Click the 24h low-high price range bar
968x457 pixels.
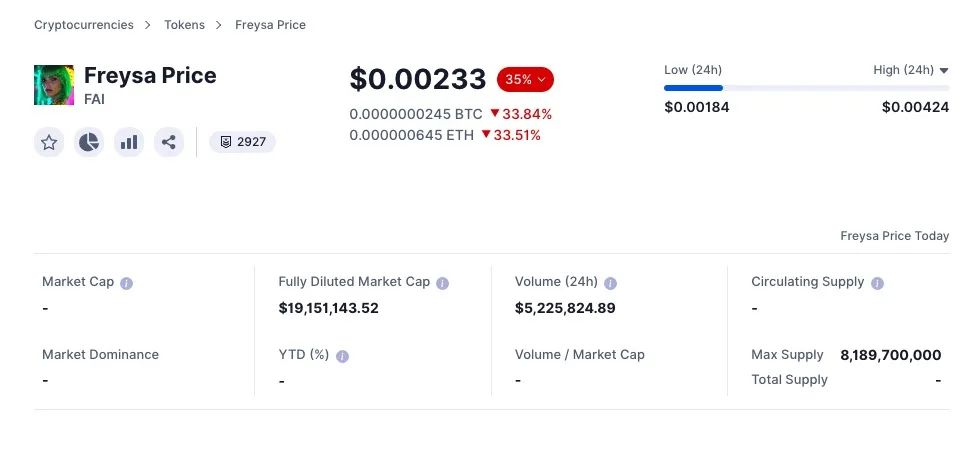(x=806, y=88)
